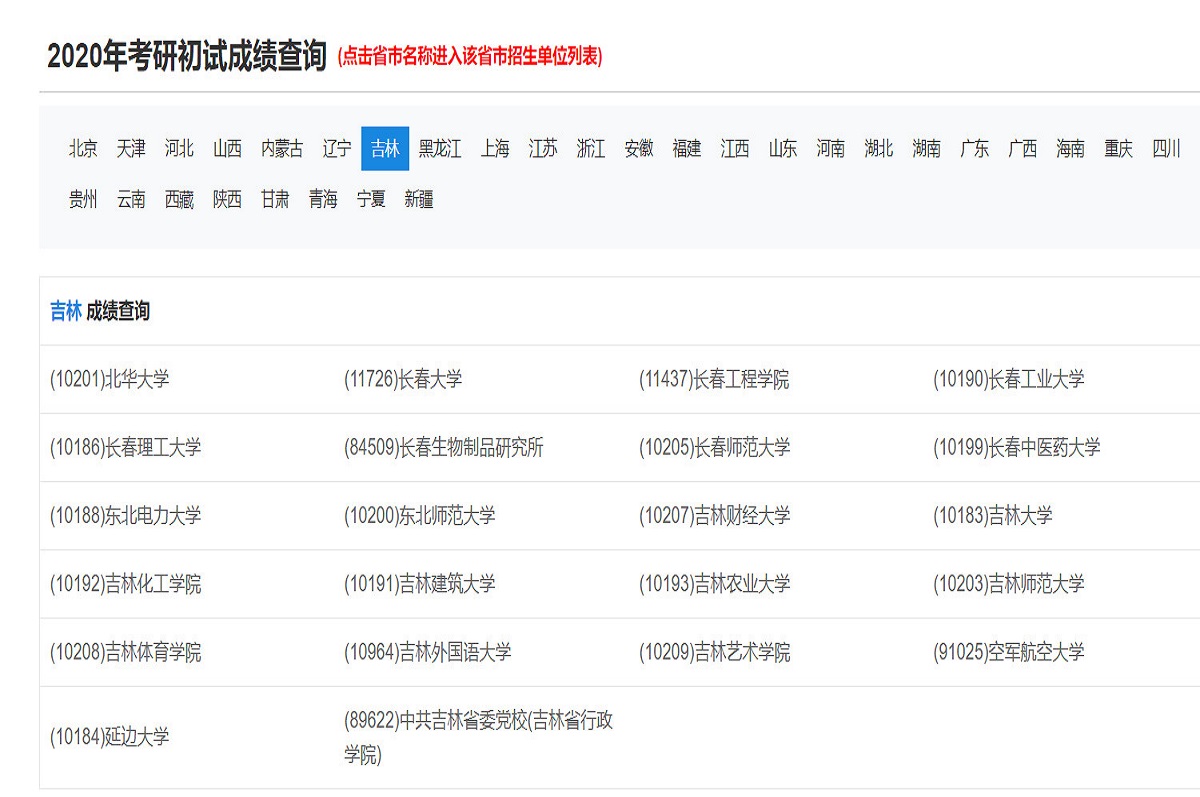The height and width of the screenshot is (797, 1200).
Task: Click the blue 吉林 heading link
Action: tap(66, 312)
